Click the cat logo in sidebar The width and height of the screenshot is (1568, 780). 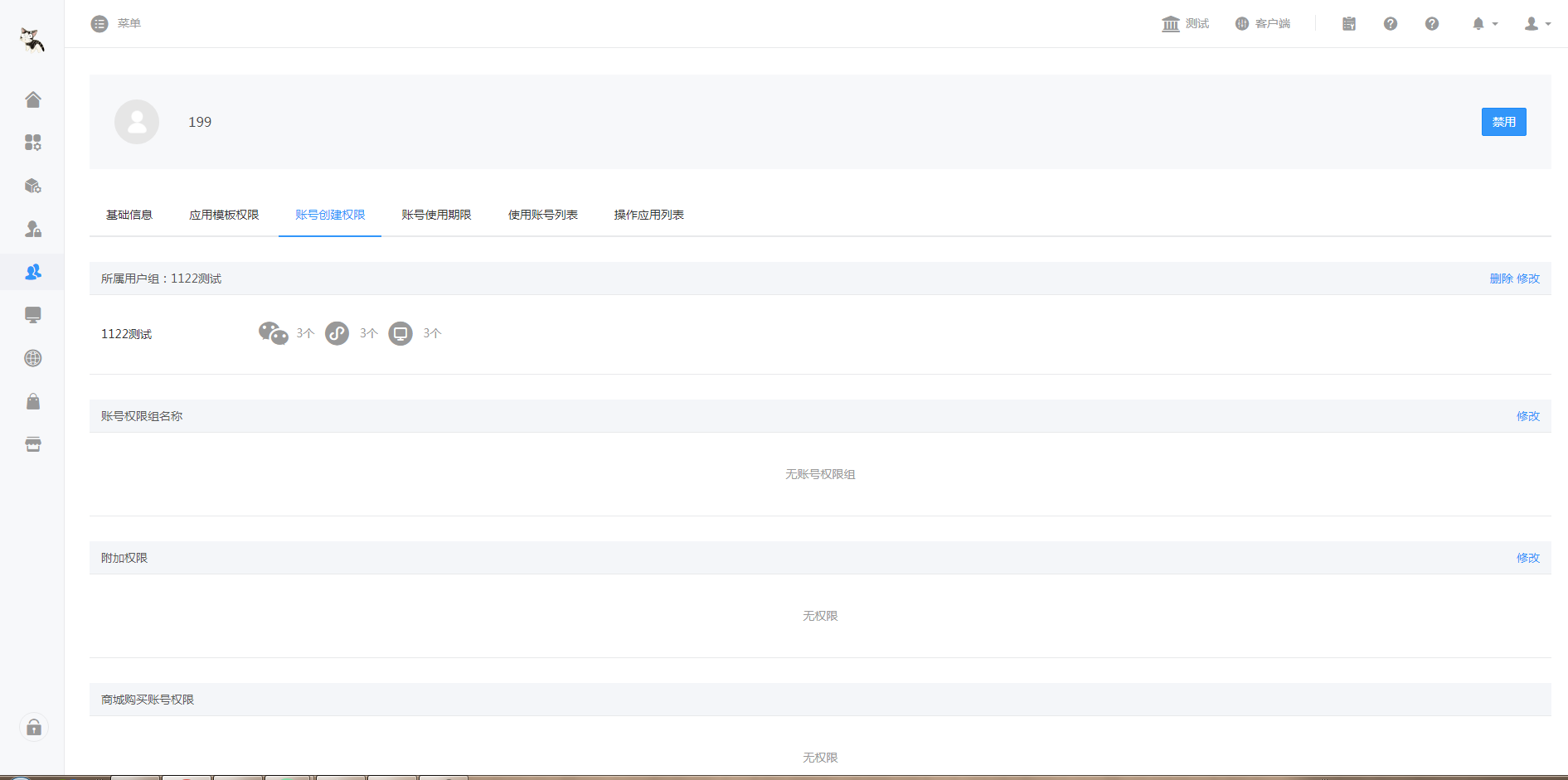coord(32,39)
